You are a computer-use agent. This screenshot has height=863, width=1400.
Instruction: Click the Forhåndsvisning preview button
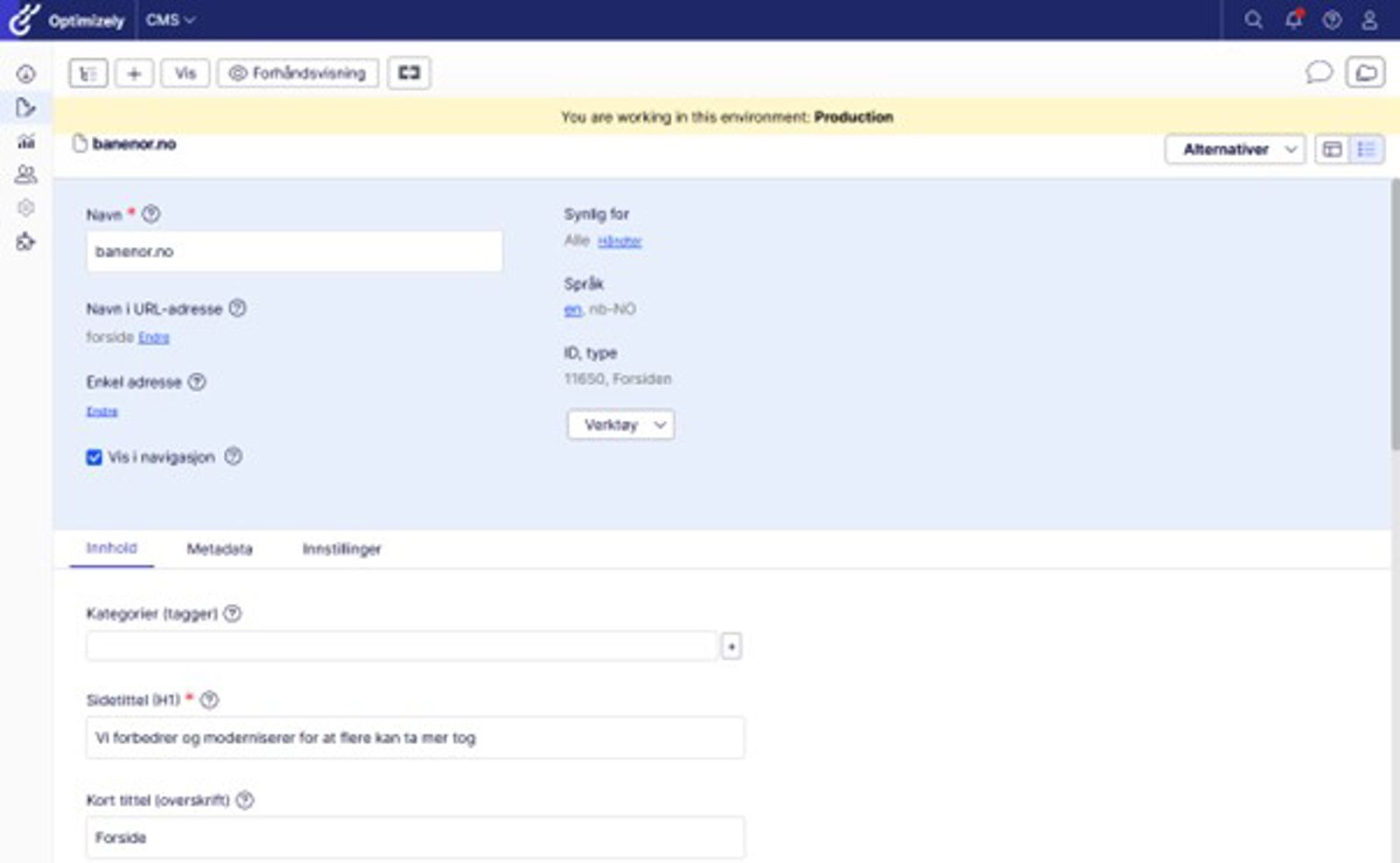pos(298,74)
